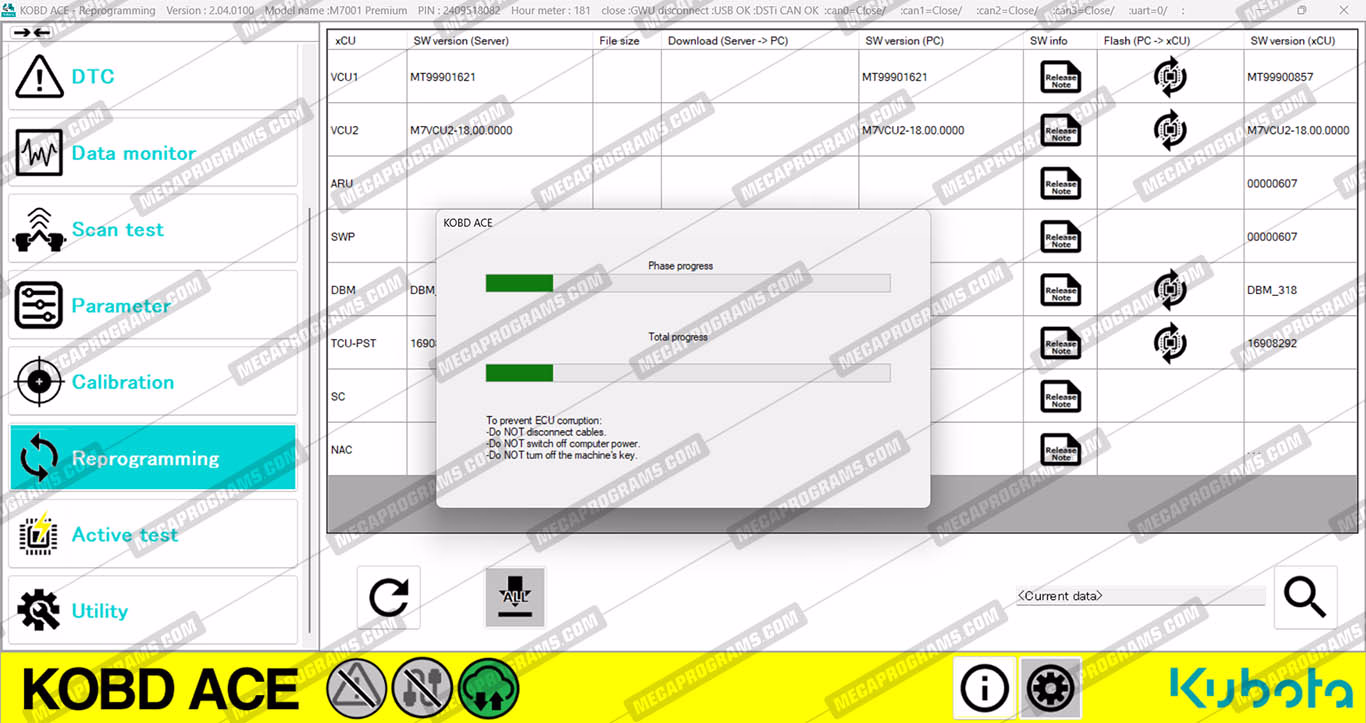Switch to the Parameter section
Screen dimensions: 1366x723
[153, 306]
